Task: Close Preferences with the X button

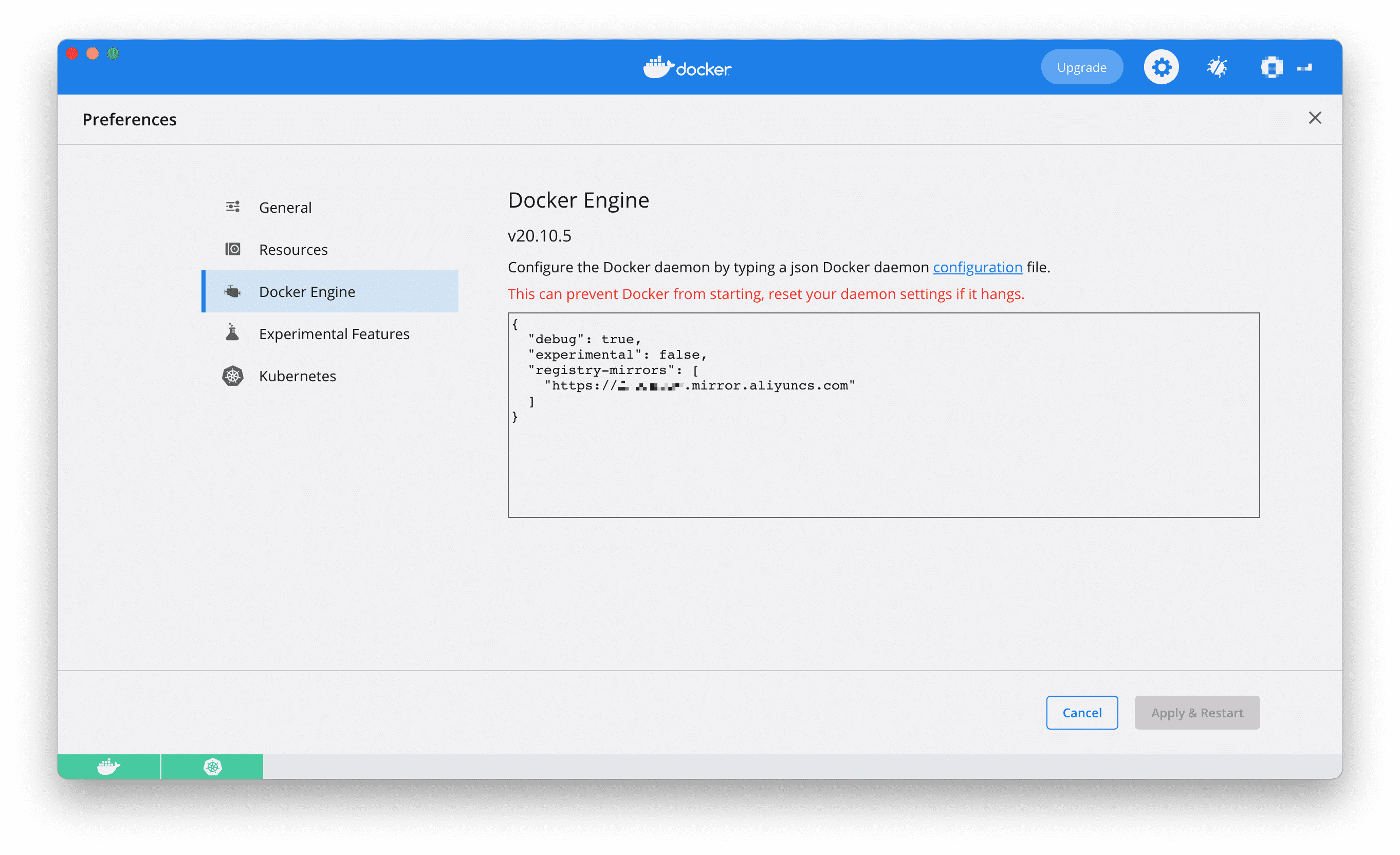Action: 1314,118
